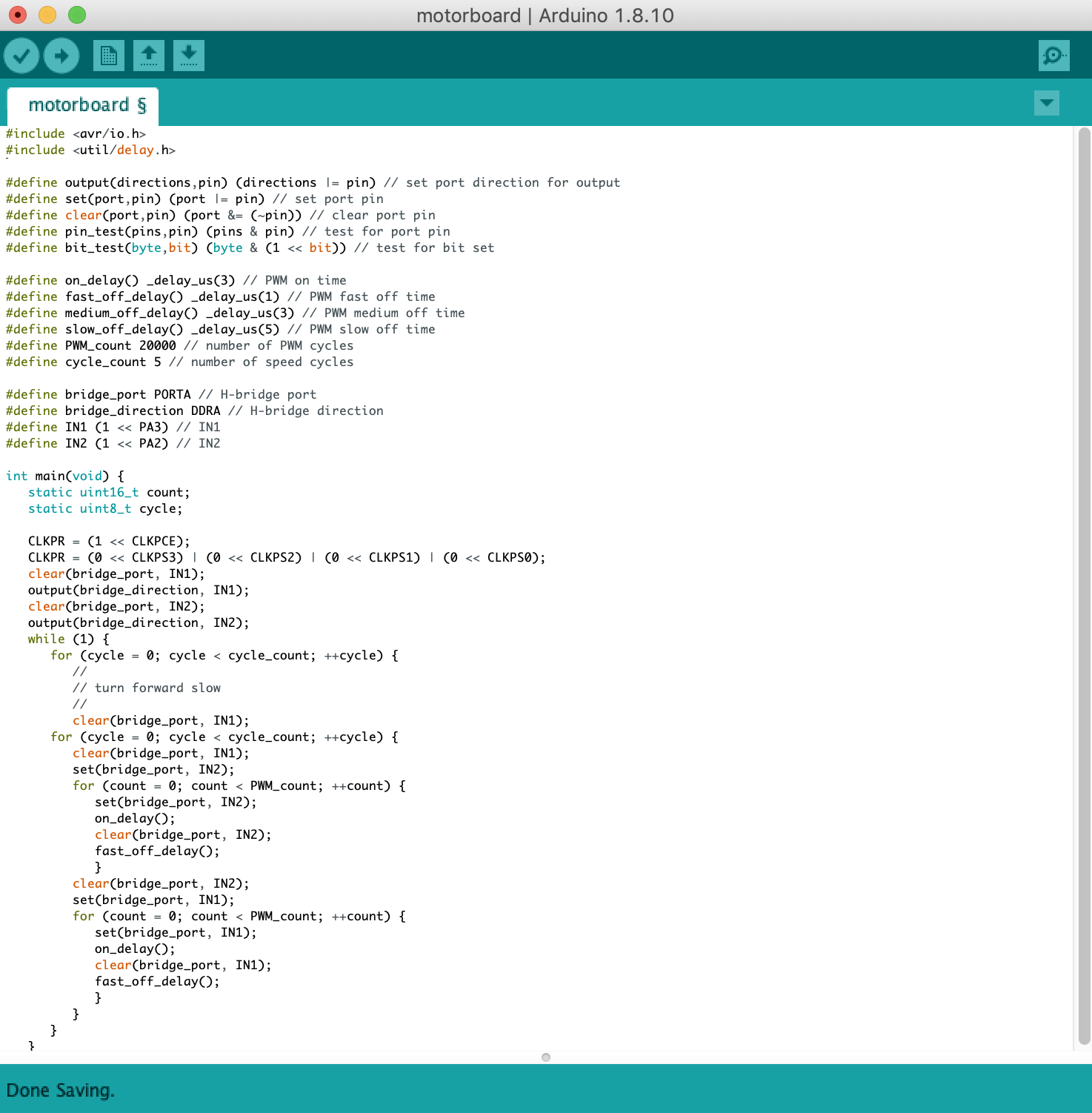1092x1113 pixels.
Task: Create a new sketch with New icon
Action: (109, 56)
